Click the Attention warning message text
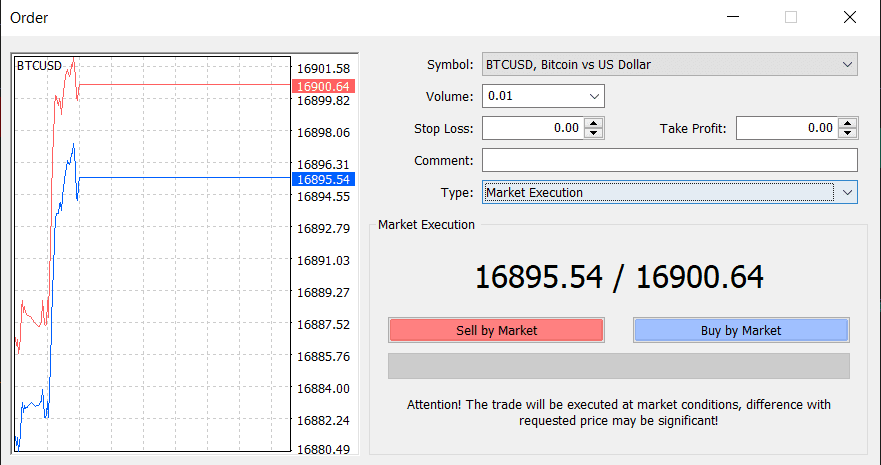881x465 pixels. point(619,413)
